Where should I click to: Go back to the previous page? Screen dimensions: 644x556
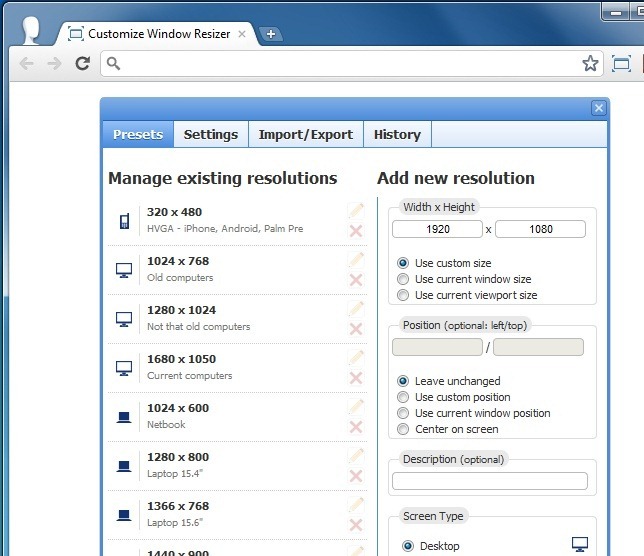pyautogui.click(x=27, y=64)
